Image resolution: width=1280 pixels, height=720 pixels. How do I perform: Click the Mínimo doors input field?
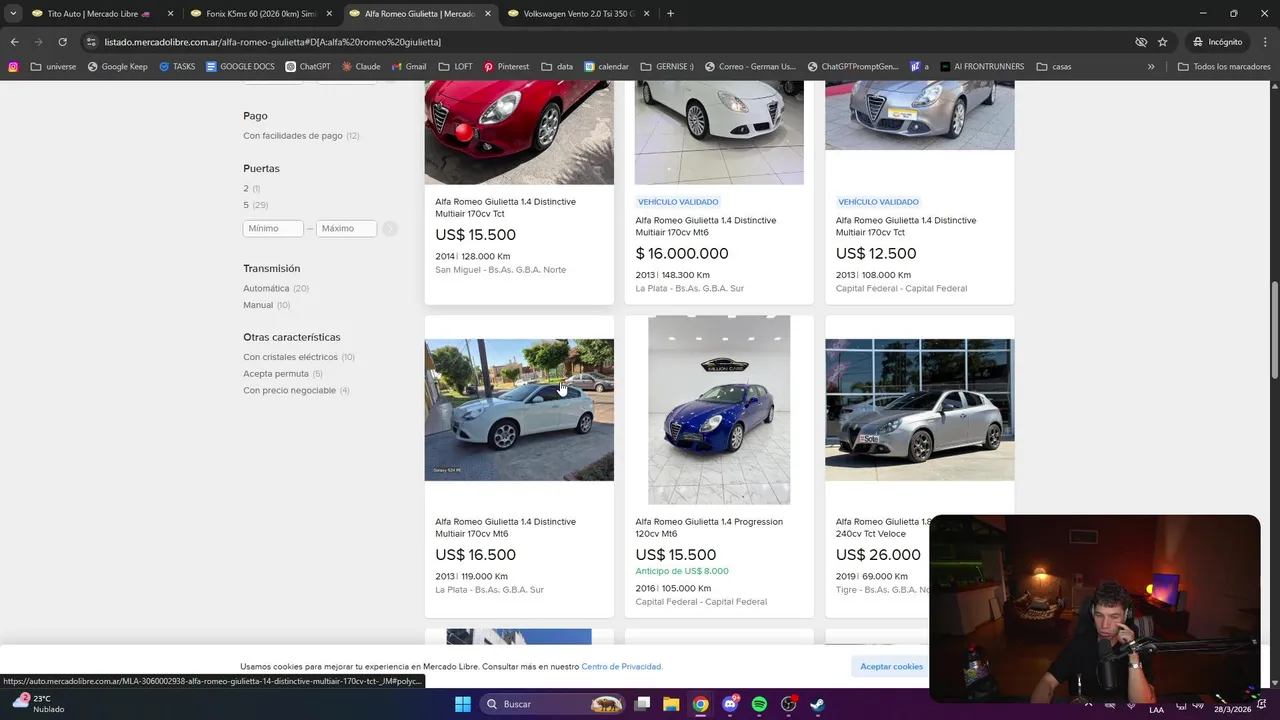point(273,228)
